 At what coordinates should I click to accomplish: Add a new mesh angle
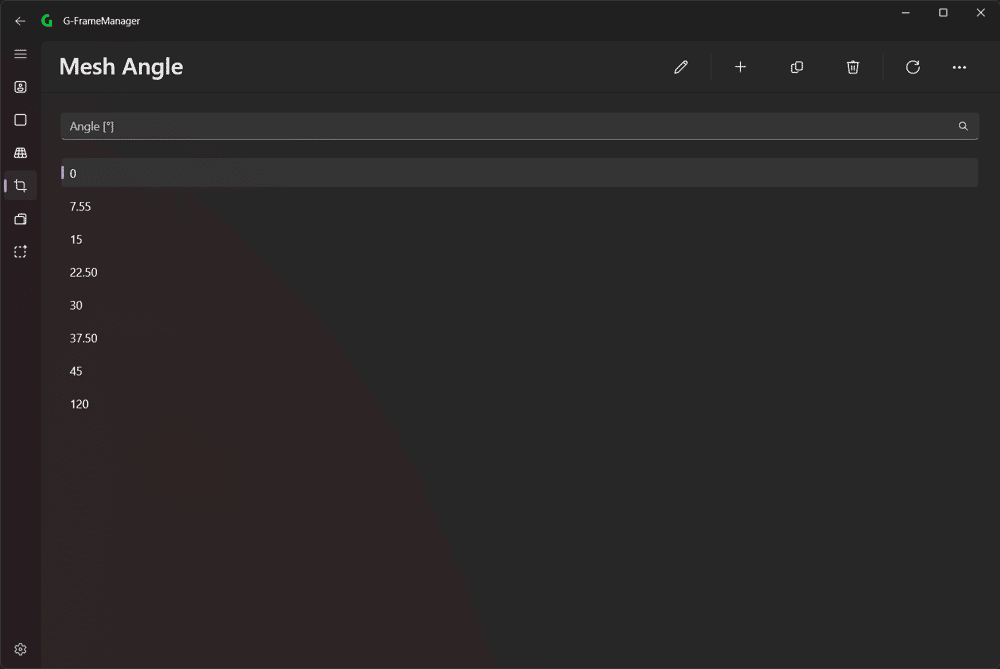point(740,67)
